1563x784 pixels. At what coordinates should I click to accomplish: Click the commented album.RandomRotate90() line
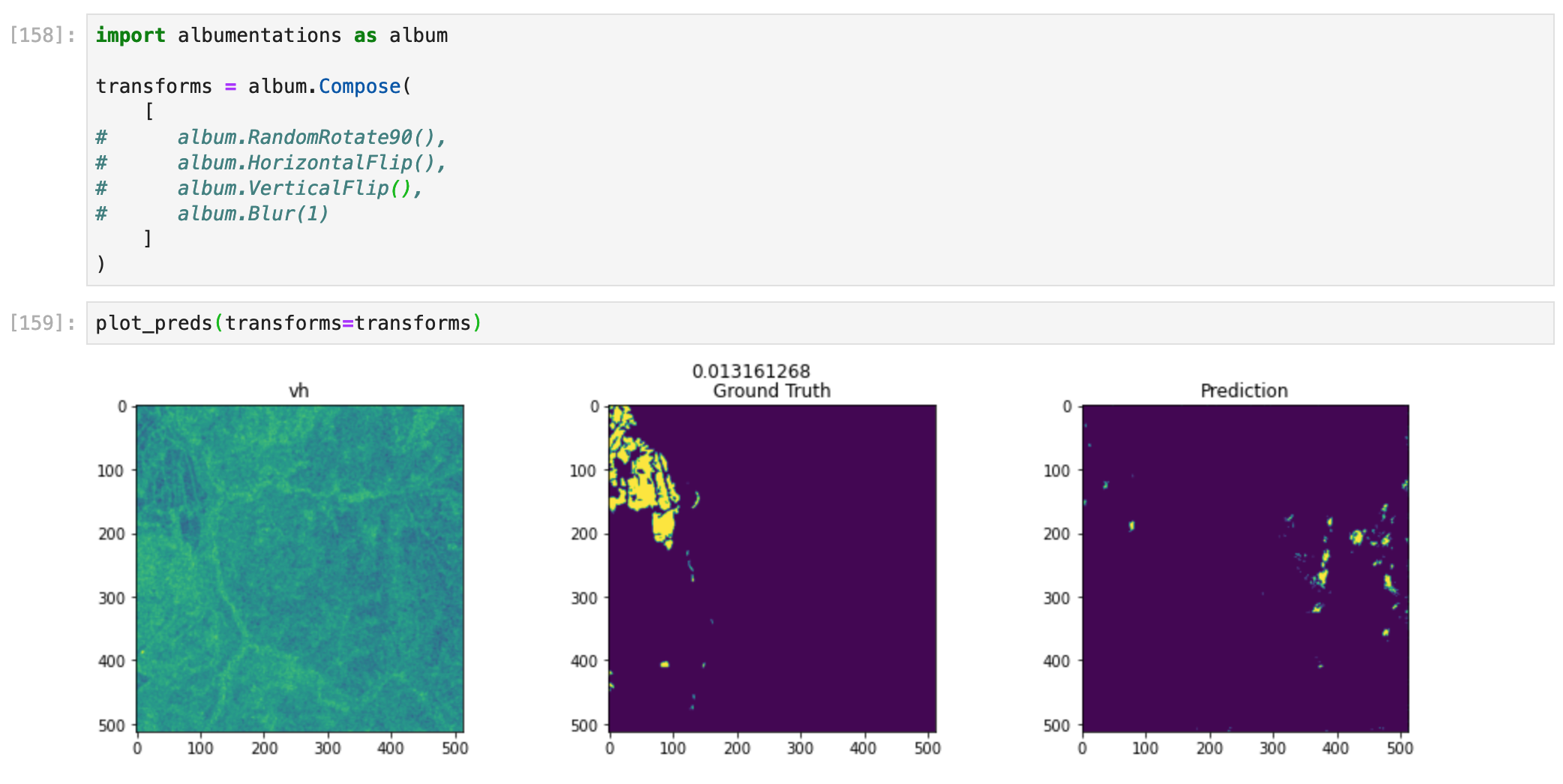pyautogui.click(x=271, y=137)
